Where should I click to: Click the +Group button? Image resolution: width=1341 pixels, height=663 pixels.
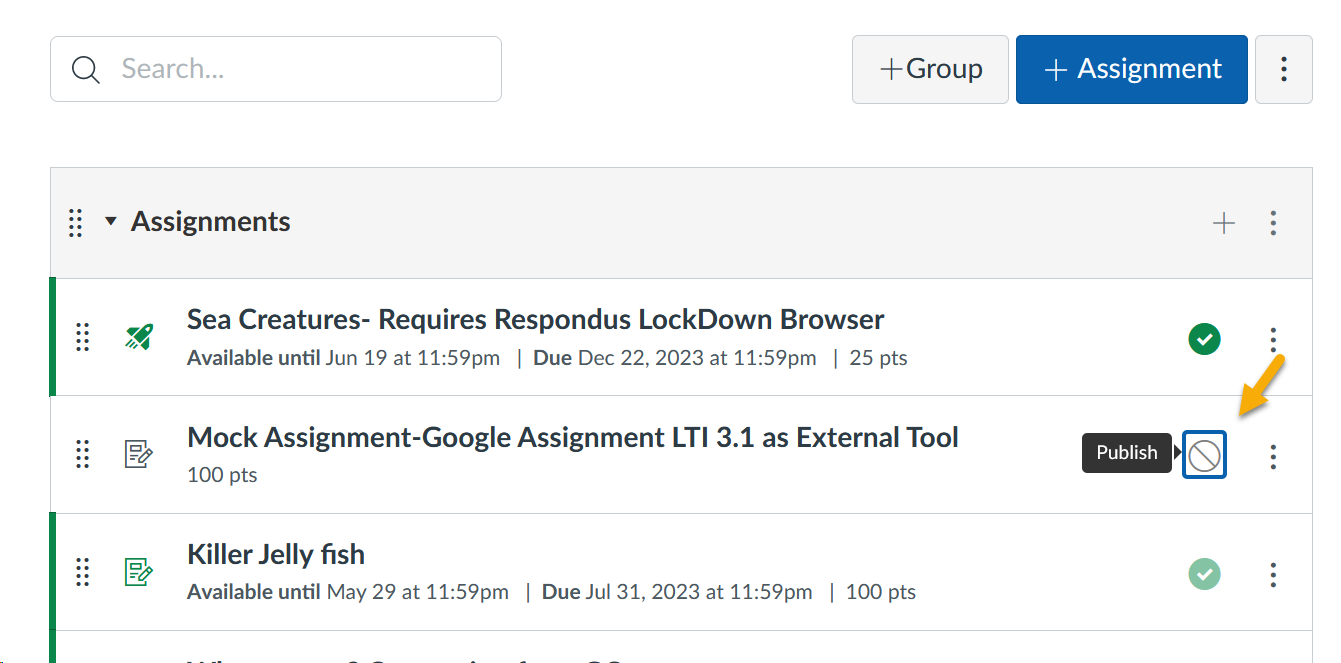pos(930,69)
